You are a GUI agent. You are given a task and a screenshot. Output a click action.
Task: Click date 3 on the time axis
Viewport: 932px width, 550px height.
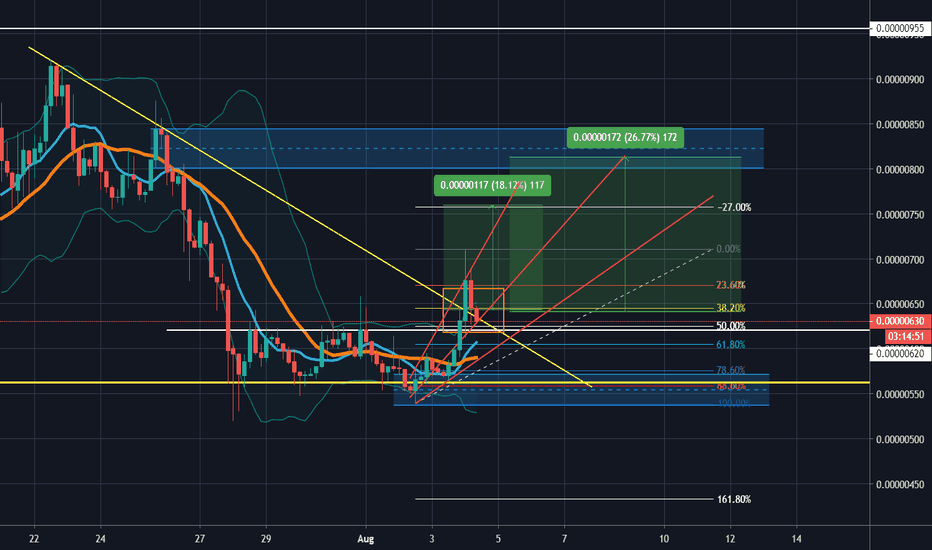[x=432, y=539]
